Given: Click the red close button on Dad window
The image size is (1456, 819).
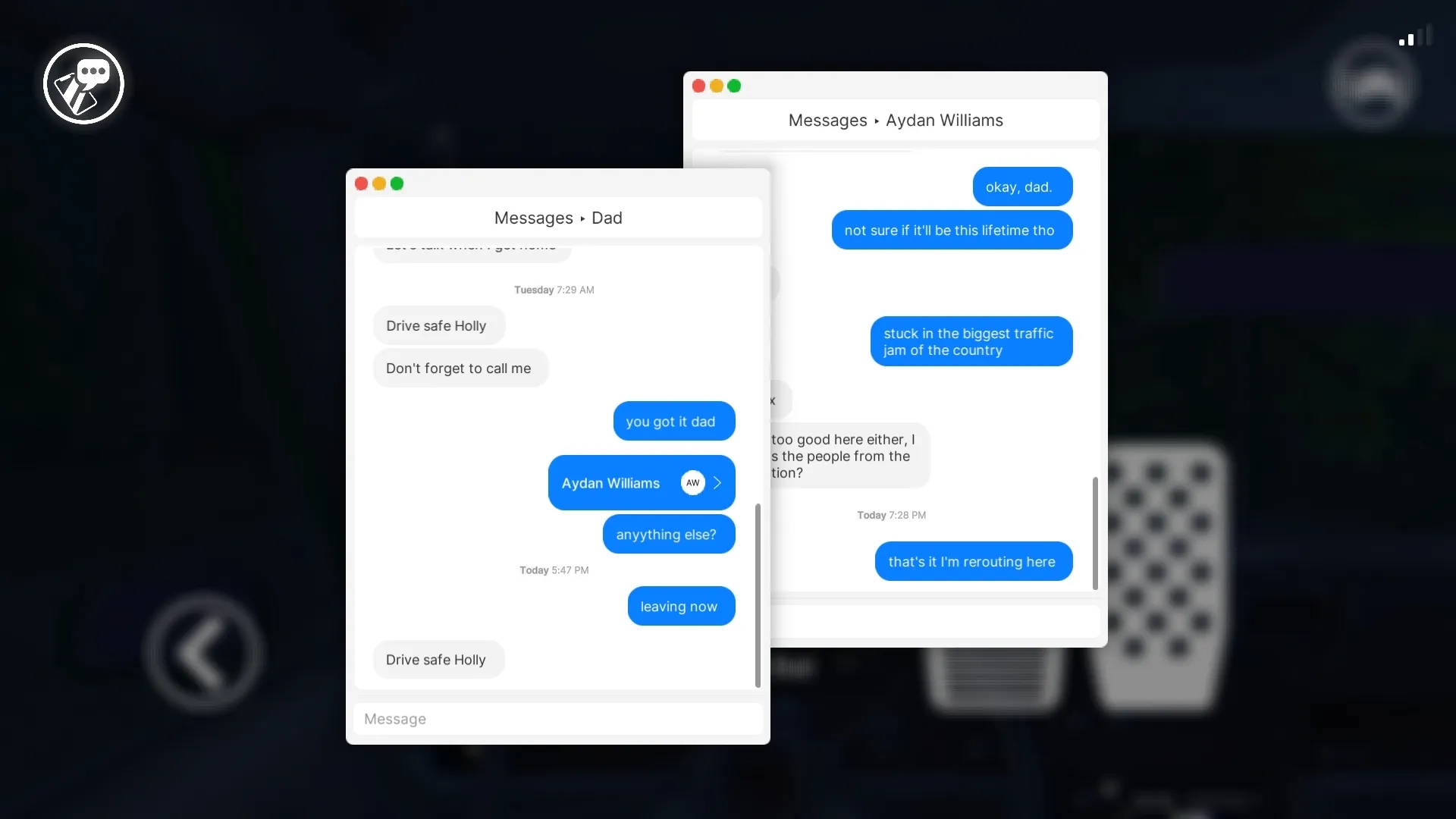Looking at the screenshot, I should coord(361,183).
